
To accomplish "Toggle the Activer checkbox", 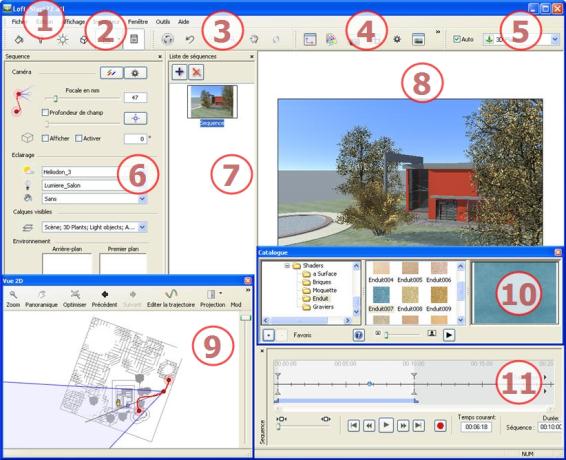I will (79, 138).
